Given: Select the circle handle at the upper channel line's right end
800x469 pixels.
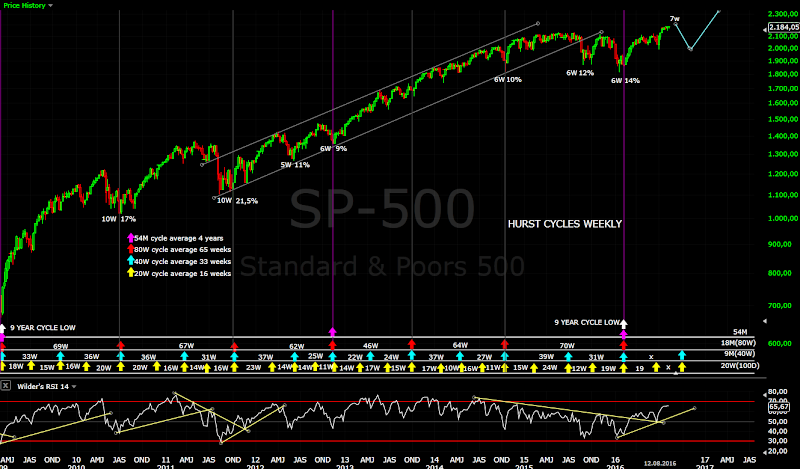Looking at the screenshot, I should point(538,23).
